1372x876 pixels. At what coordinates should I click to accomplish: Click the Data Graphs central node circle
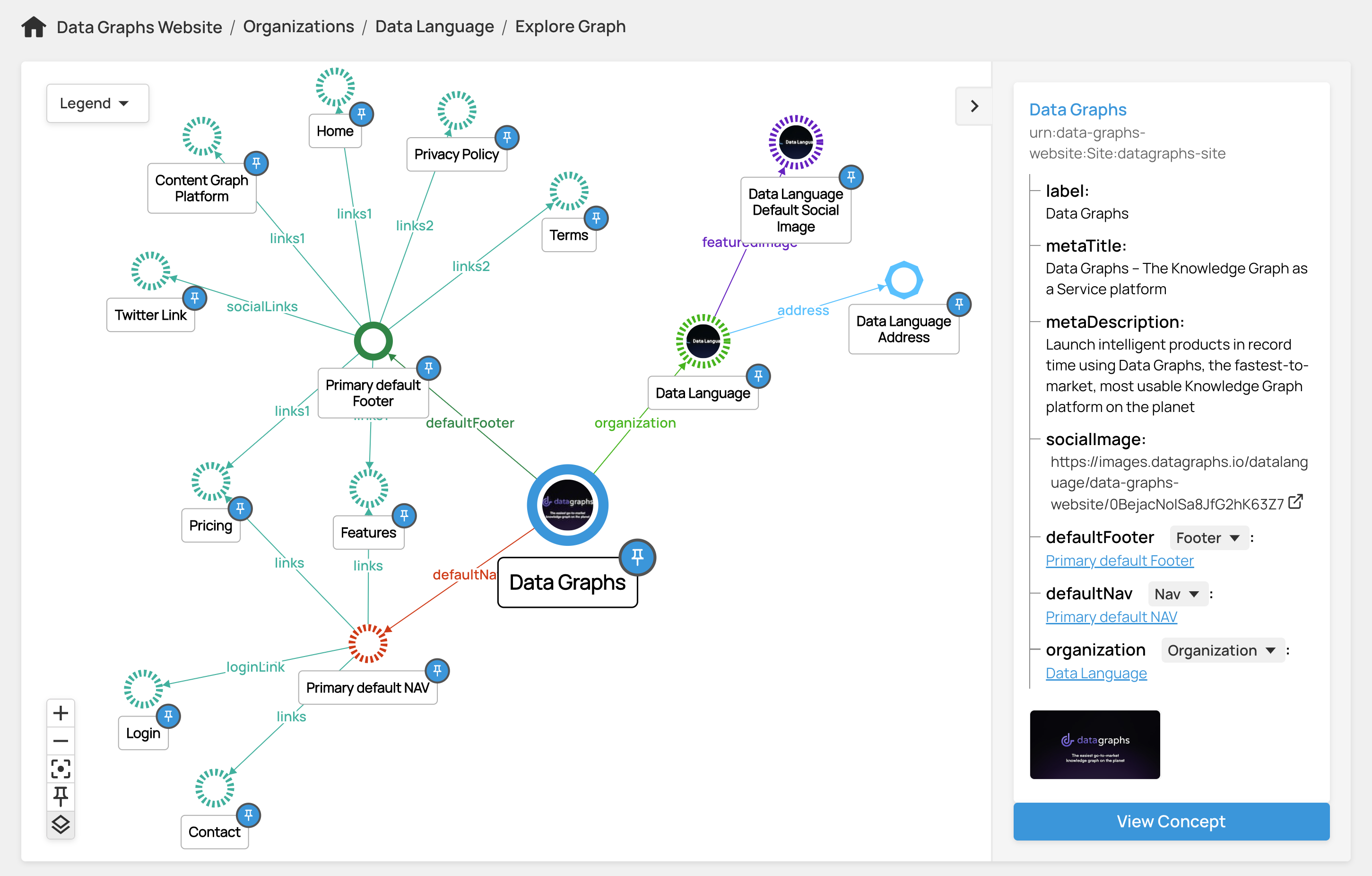[567, 505]
